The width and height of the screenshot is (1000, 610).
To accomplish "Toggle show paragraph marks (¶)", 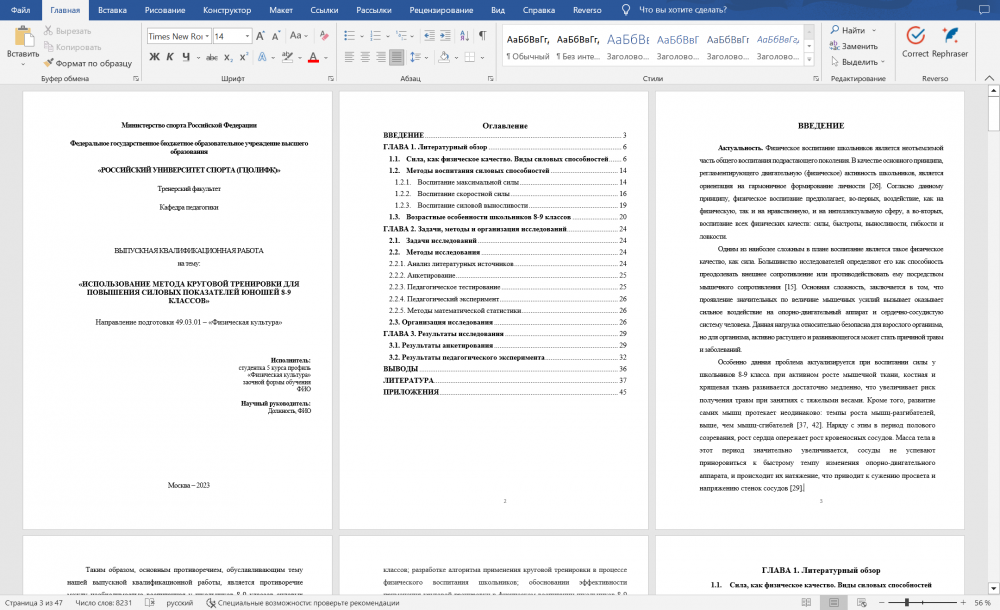I will coord(483,36).
